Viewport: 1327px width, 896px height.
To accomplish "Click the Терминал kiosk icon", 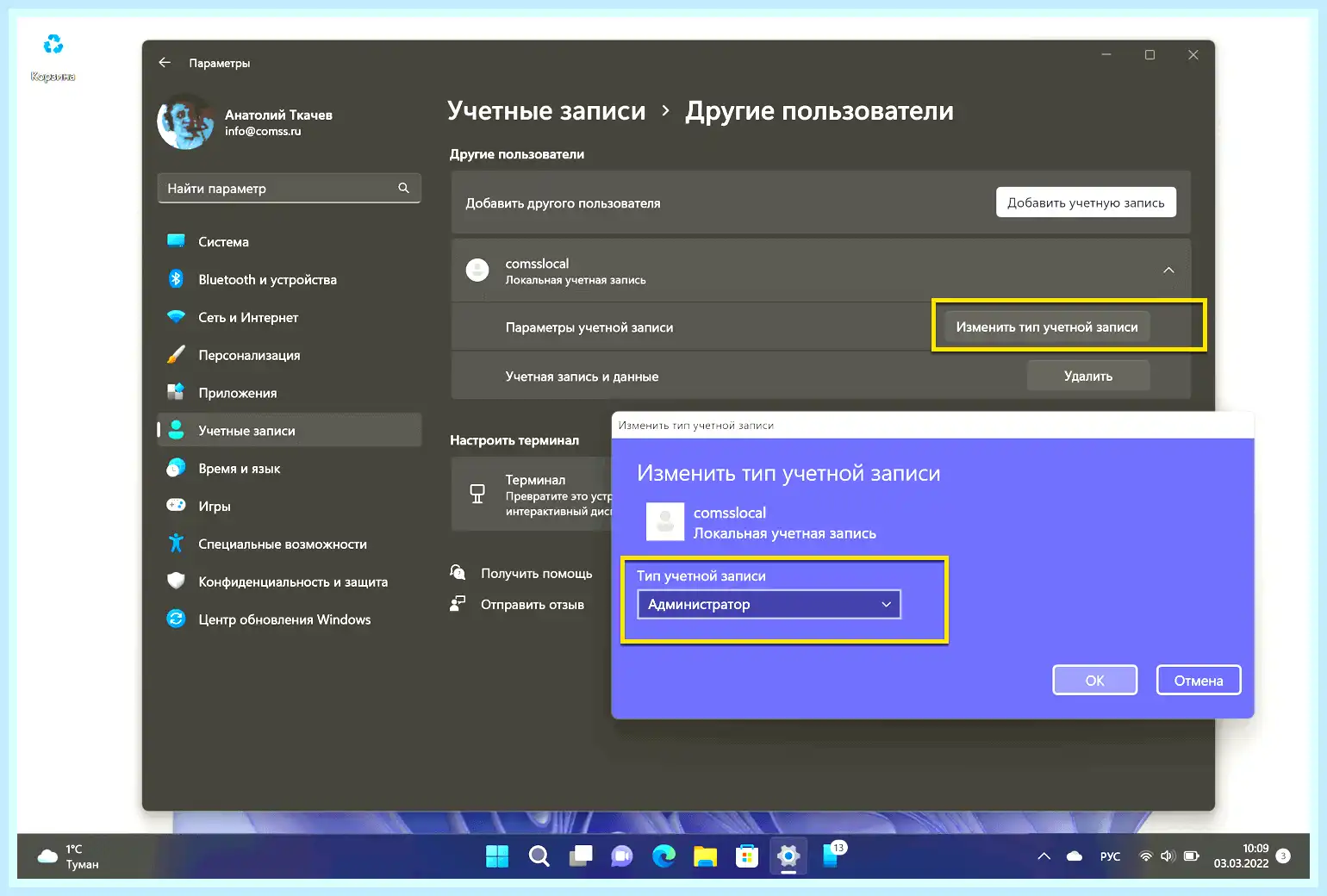I will pos(477,494).
